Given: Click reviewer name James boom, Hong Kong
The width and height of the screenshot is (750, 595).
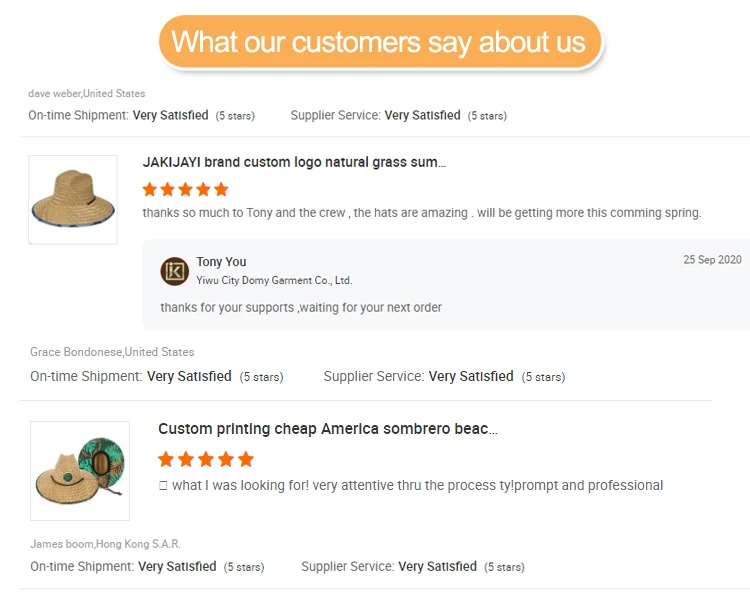Looking at the screenshot, I should point(105,544).
